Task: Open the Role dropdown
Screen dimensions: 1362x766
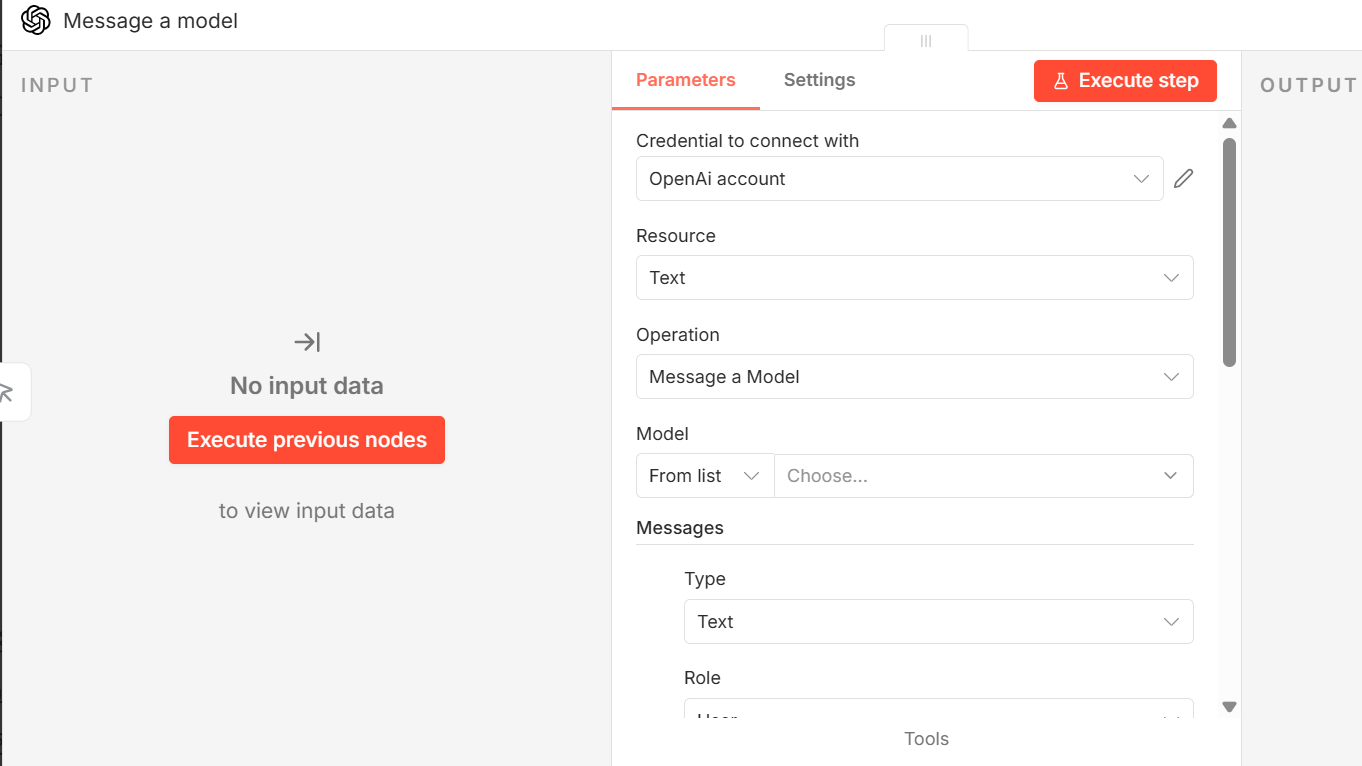Action: [x=938, y=712]
